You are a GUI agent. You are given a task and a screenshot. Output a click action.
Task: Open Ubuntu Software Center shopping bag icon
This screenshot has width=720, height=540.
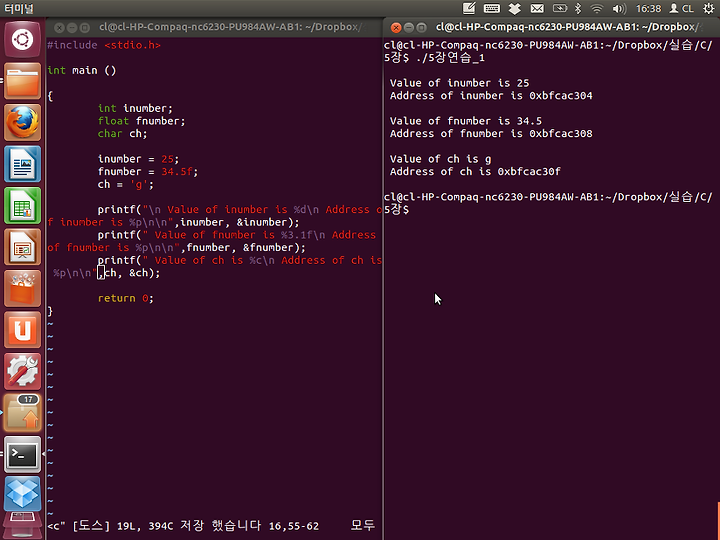(22, 288)
